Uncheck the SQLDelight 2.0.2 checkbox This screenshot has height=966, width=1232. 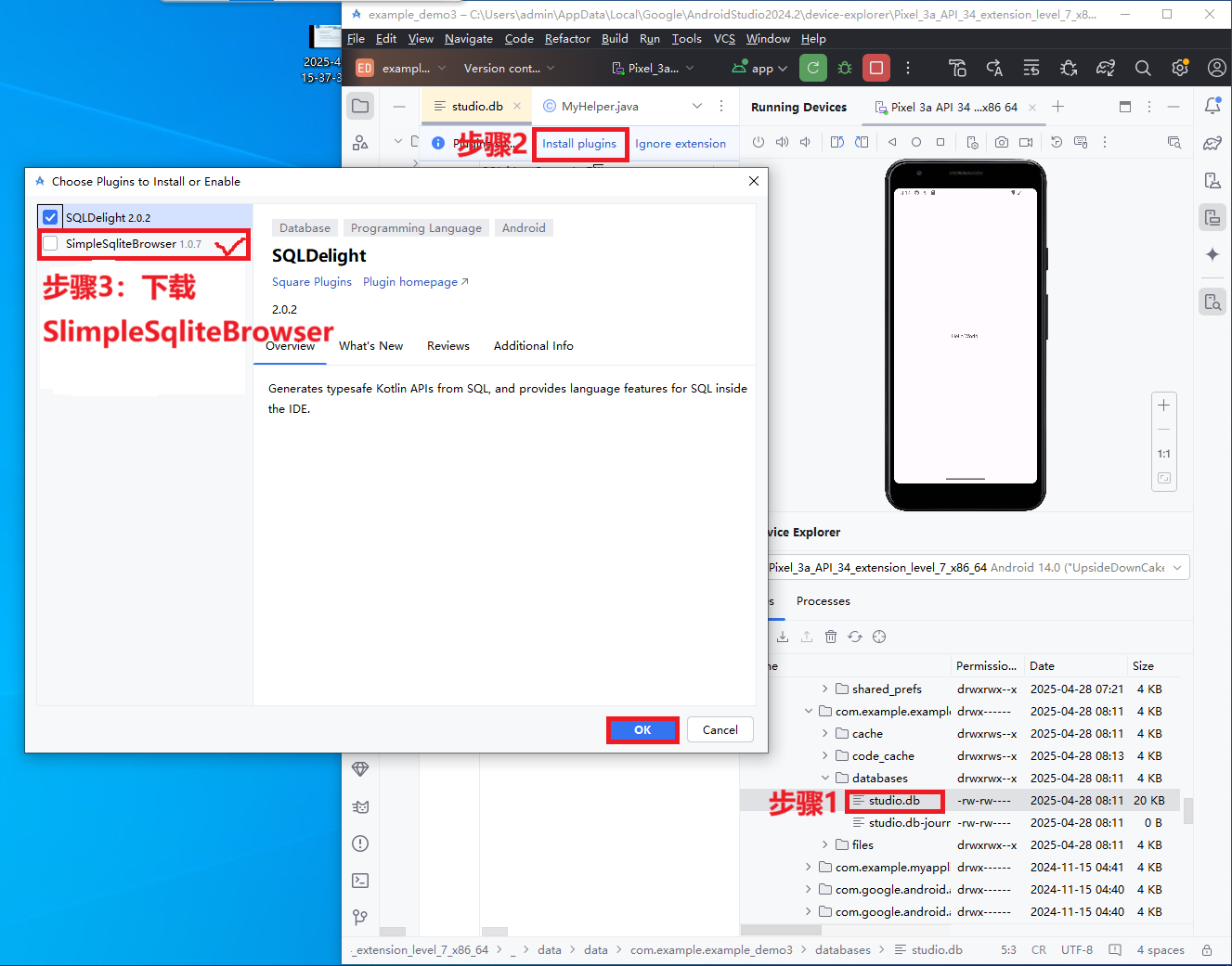(x=50, y=217)
